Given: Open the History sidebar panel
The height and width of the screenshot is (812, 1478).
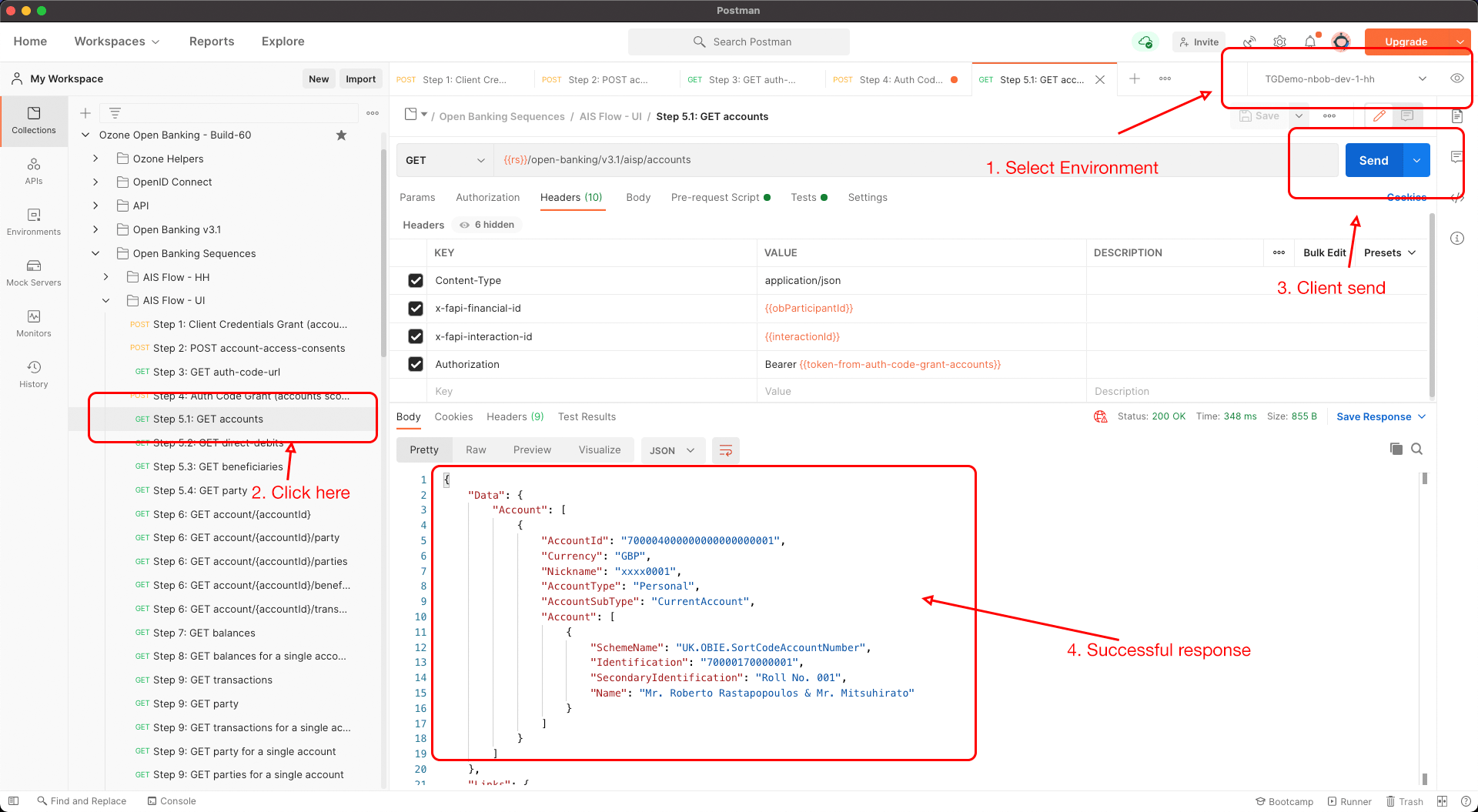Looking at the screenshot, I should 34,373.
